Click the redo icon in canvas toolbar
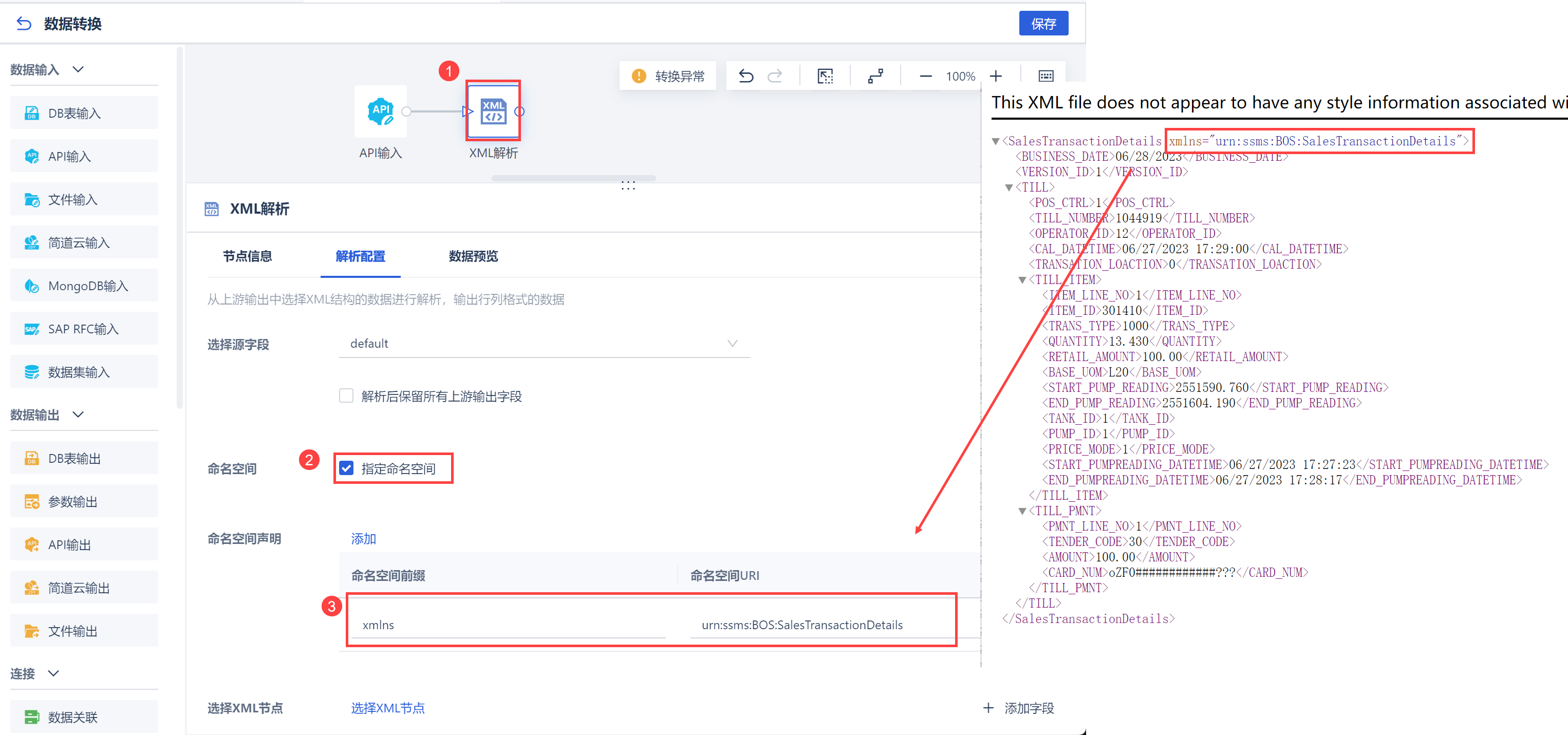The height and width of the screenshot is (735, 1568). tap(775, 76)
